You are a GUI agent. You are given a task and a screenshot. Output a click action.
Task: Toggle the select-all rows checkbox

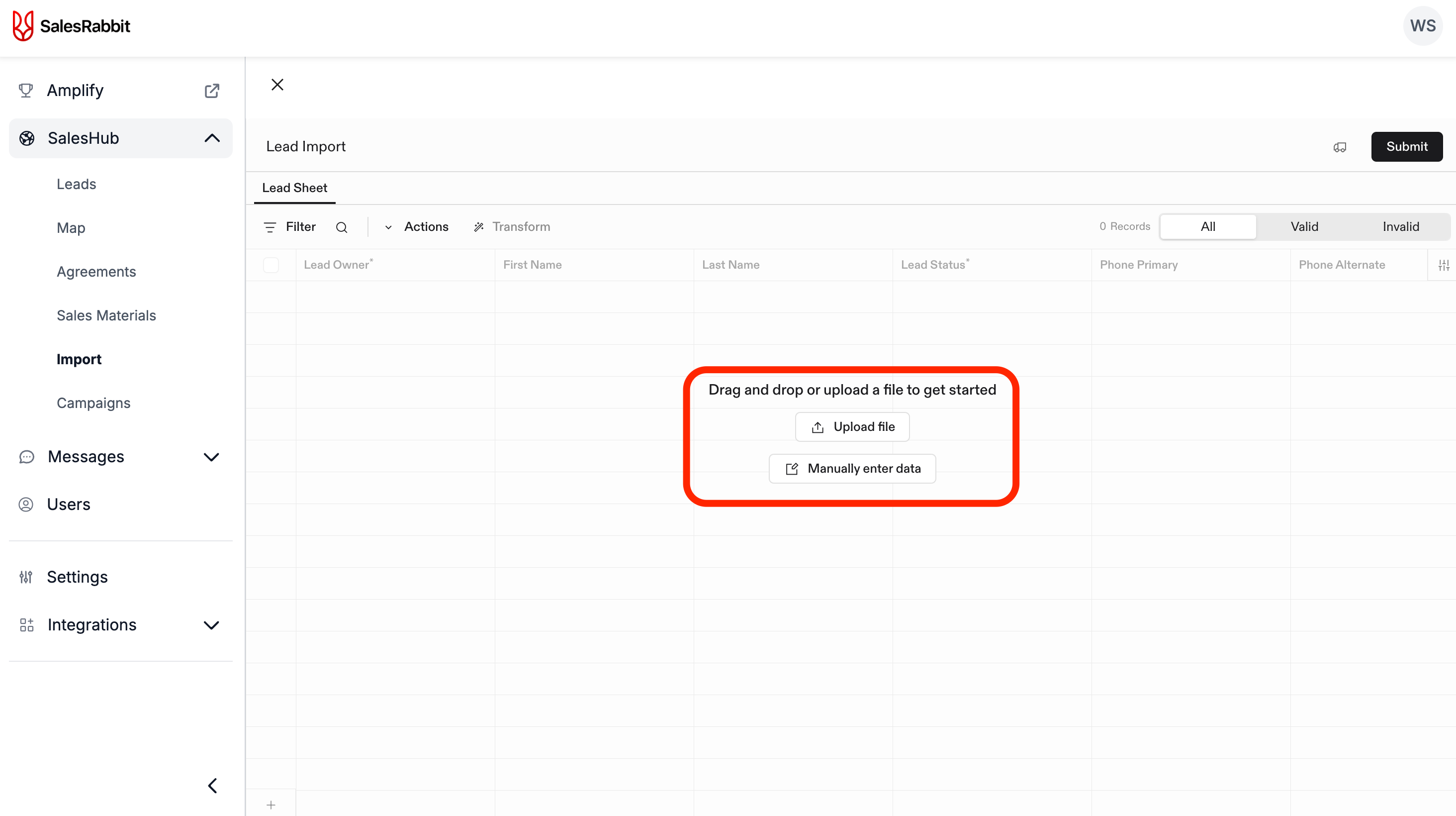click(271, 265)
